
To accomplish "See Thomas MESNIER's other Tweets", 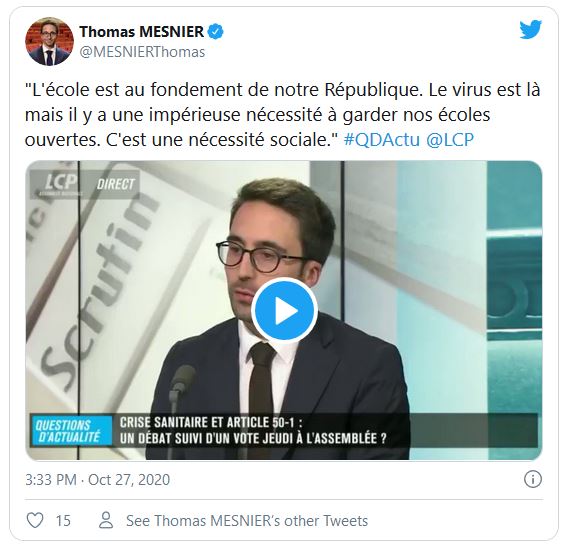I will point(247,521).
